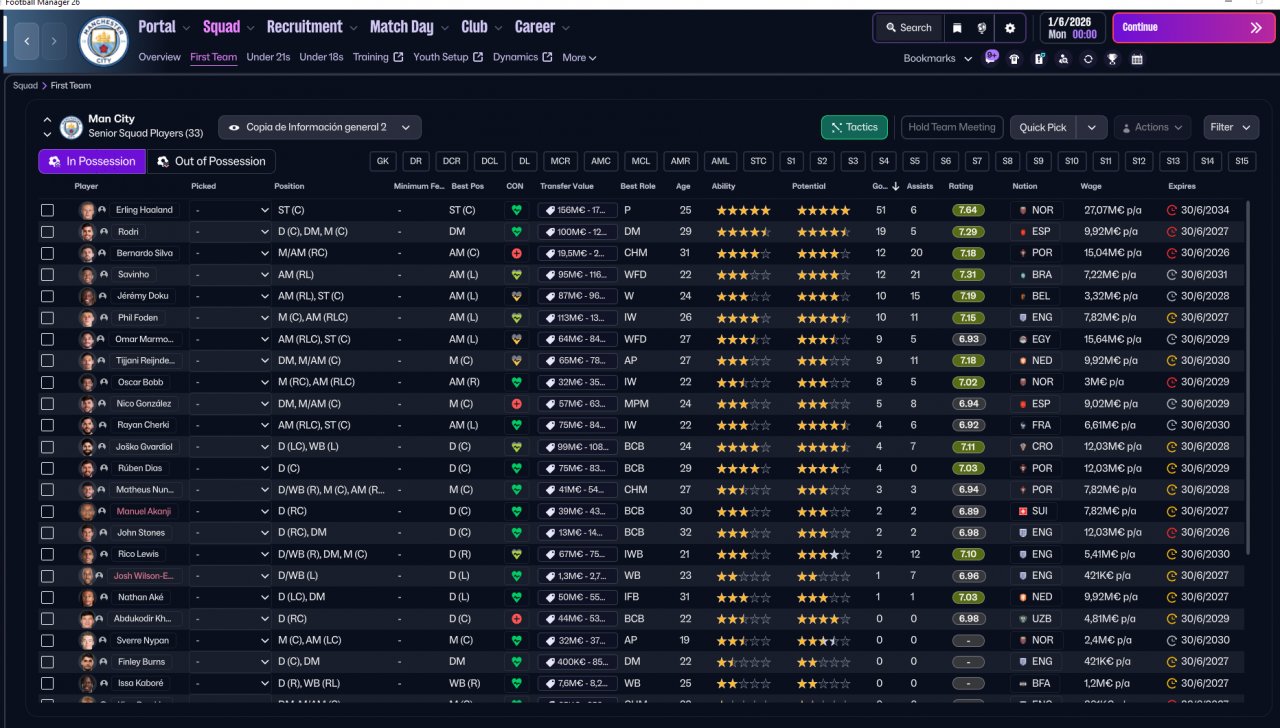Click the back navigation arrow
Image resolution: width=1280 pixels, height=728 pixels.
click(27, 41)
